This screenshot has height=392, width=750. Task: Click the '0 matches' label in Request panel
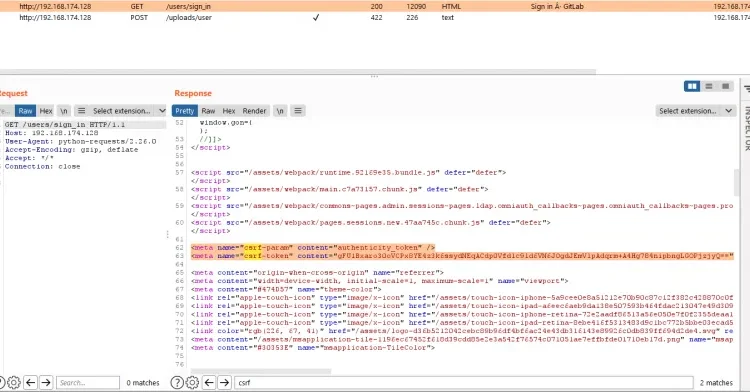[x=143, y=382]
